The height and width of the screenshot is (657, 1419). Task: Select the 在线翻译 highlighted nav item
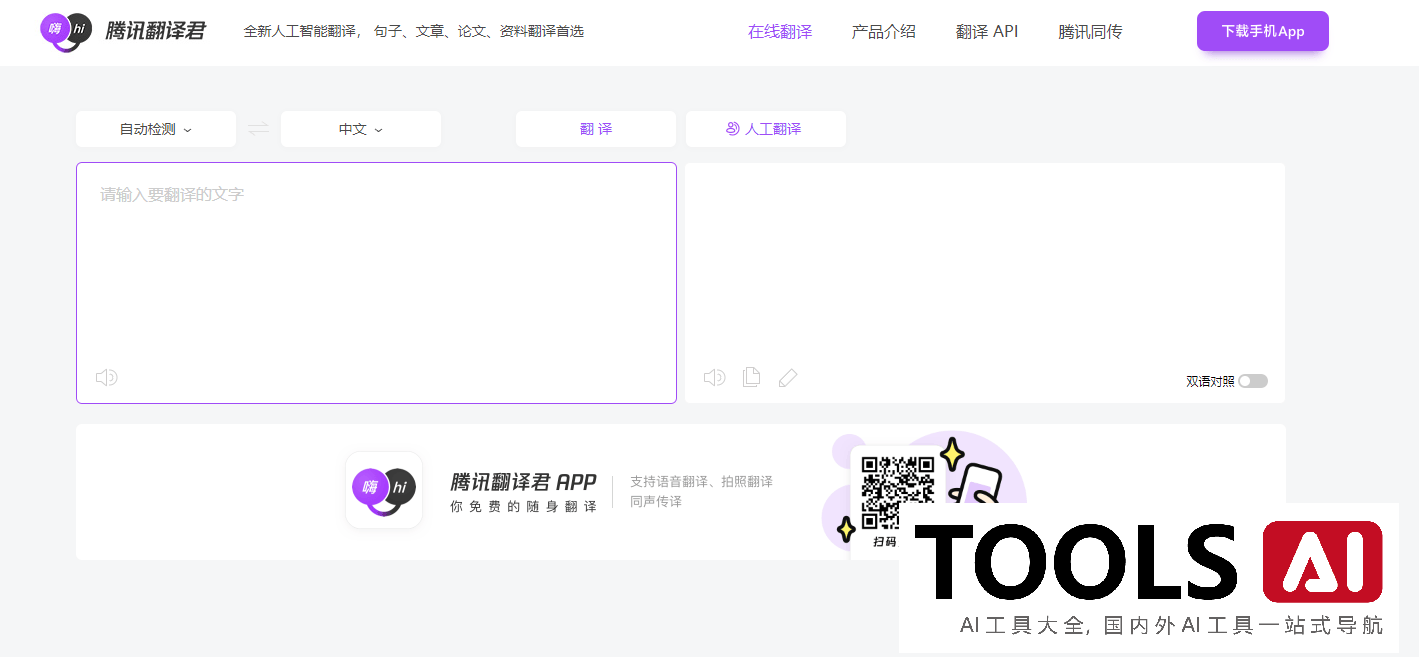779,31
